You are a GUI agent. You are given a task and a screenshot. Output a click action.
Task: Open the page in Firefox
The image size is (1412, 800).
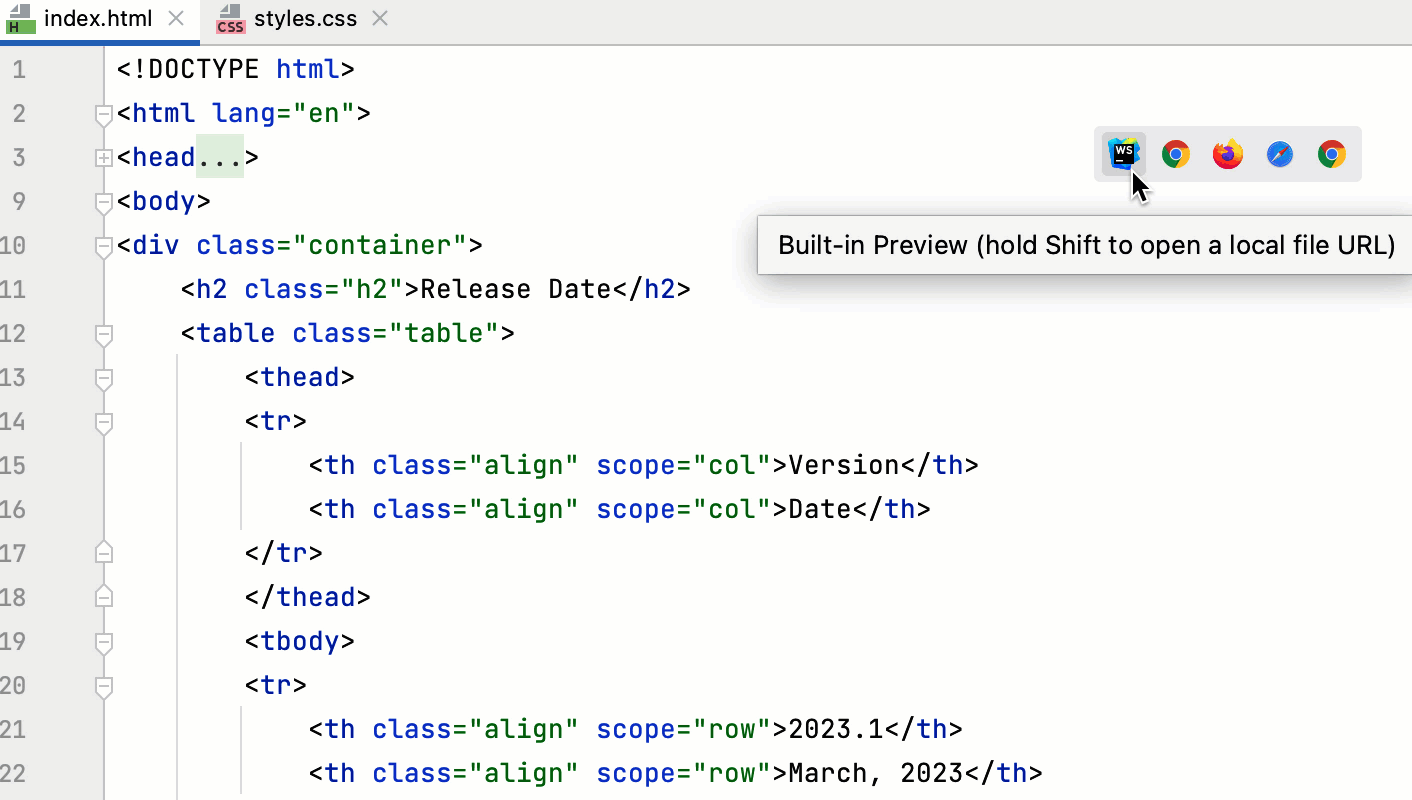pos(1228,154)
